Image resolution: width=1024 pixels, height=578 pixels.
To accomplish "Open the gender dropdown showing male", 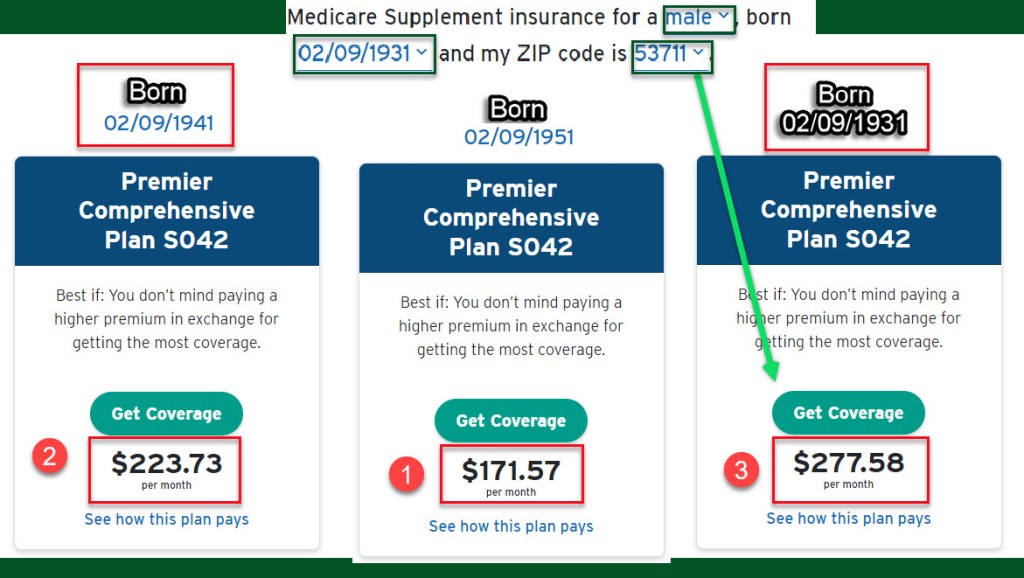I will (699, 18).
